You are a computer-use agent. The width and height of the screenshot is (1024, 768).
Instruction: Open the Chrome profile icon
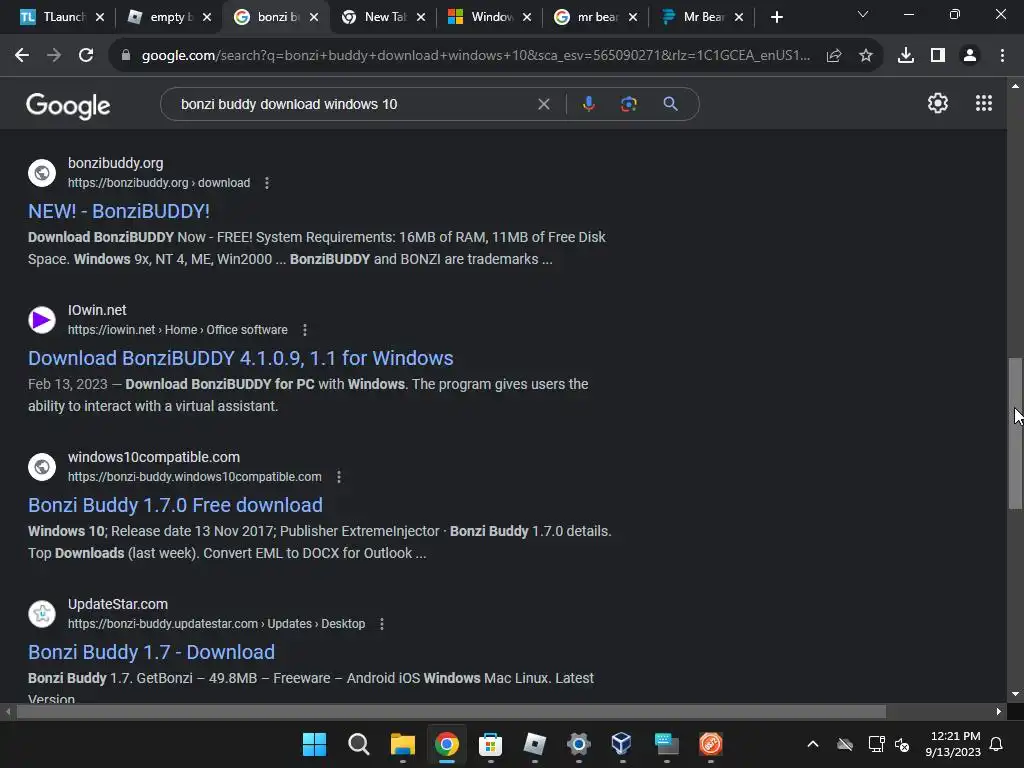[970, 56]
